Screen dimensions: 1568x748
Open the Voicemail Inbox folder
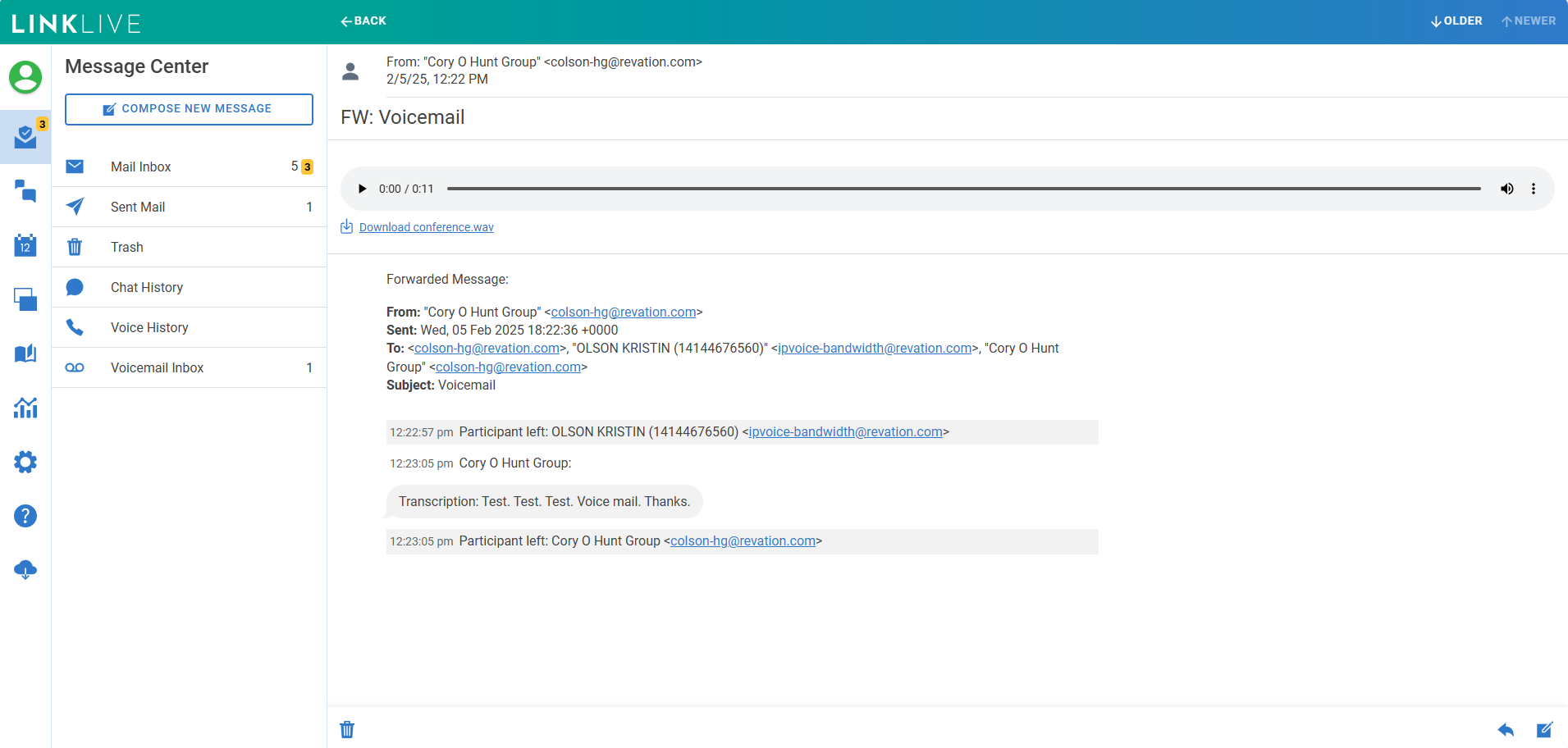tap(157, 367)
